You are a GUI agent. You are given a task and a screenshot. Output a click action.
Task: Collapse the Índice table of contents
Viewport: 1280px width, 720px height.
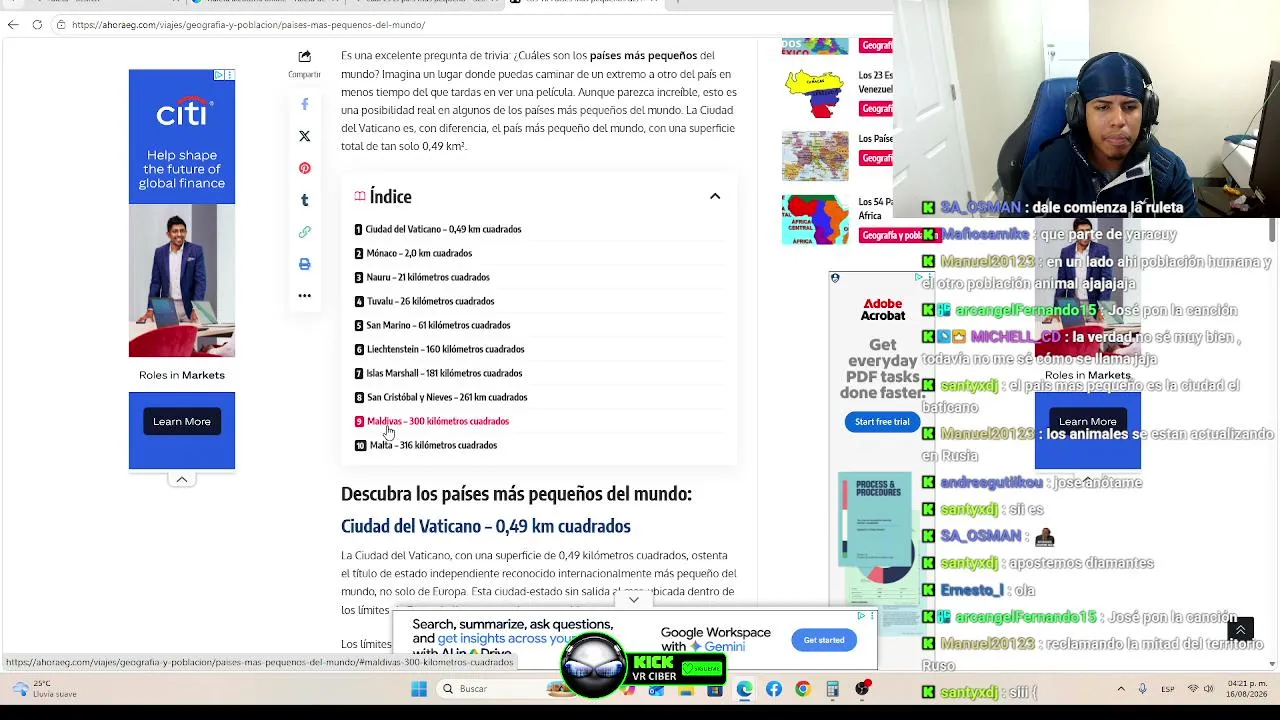pos(715,196)
